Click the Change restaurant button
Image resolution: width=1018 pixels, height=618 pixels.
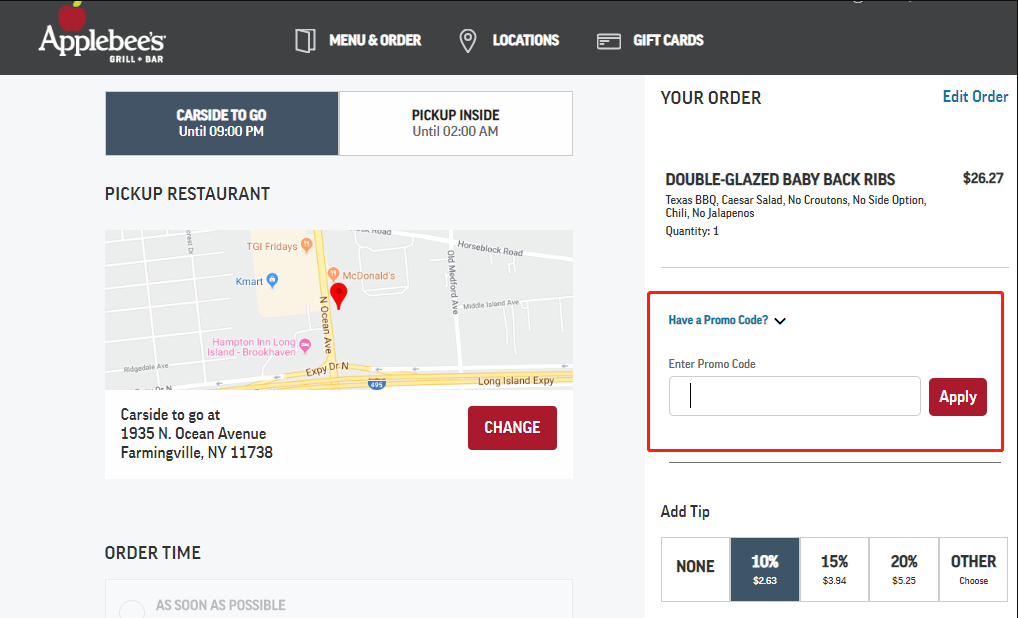pos(512,428)
